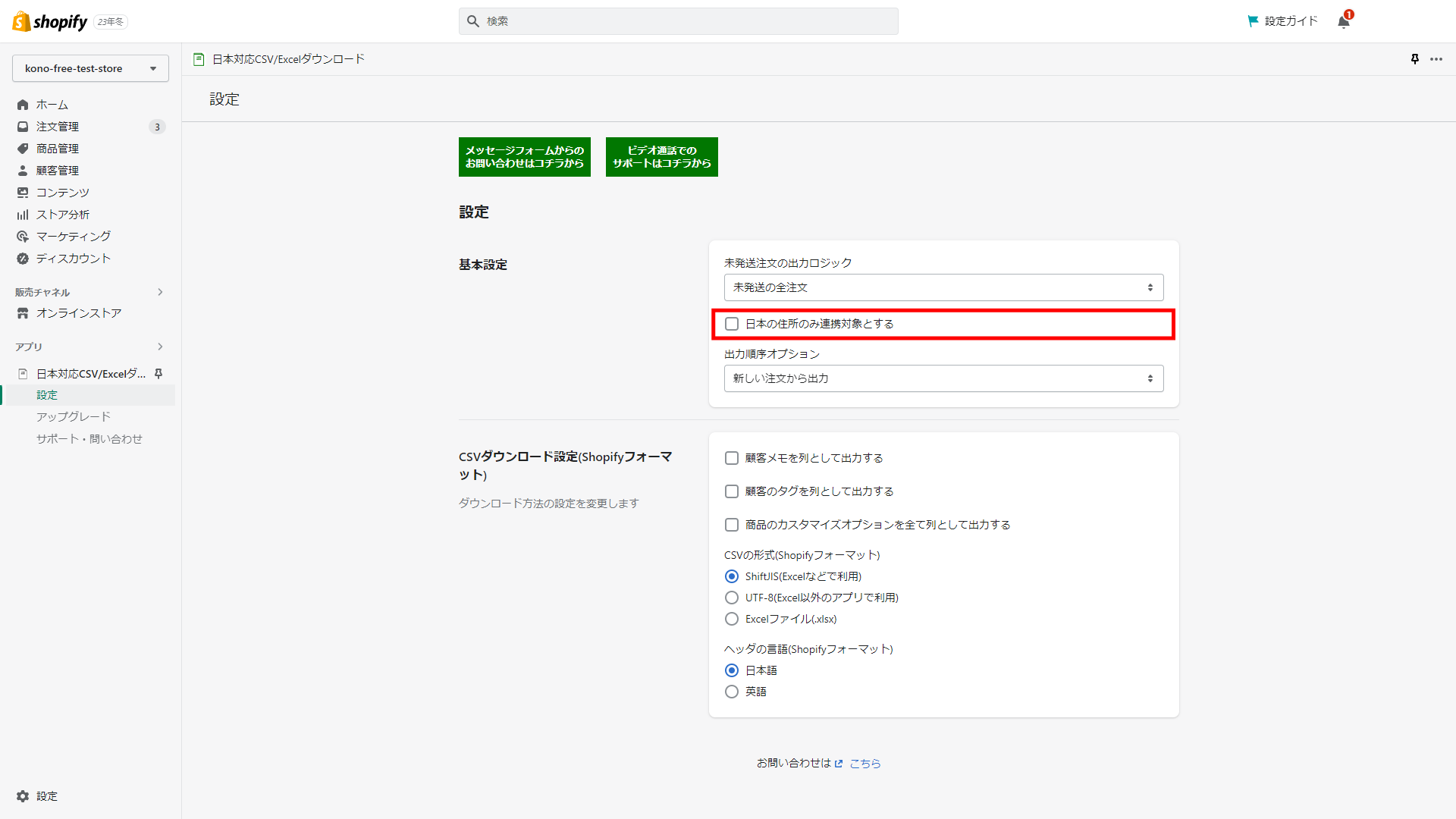Open bottom 設定 via the gear icon

(x=23, y=796)
